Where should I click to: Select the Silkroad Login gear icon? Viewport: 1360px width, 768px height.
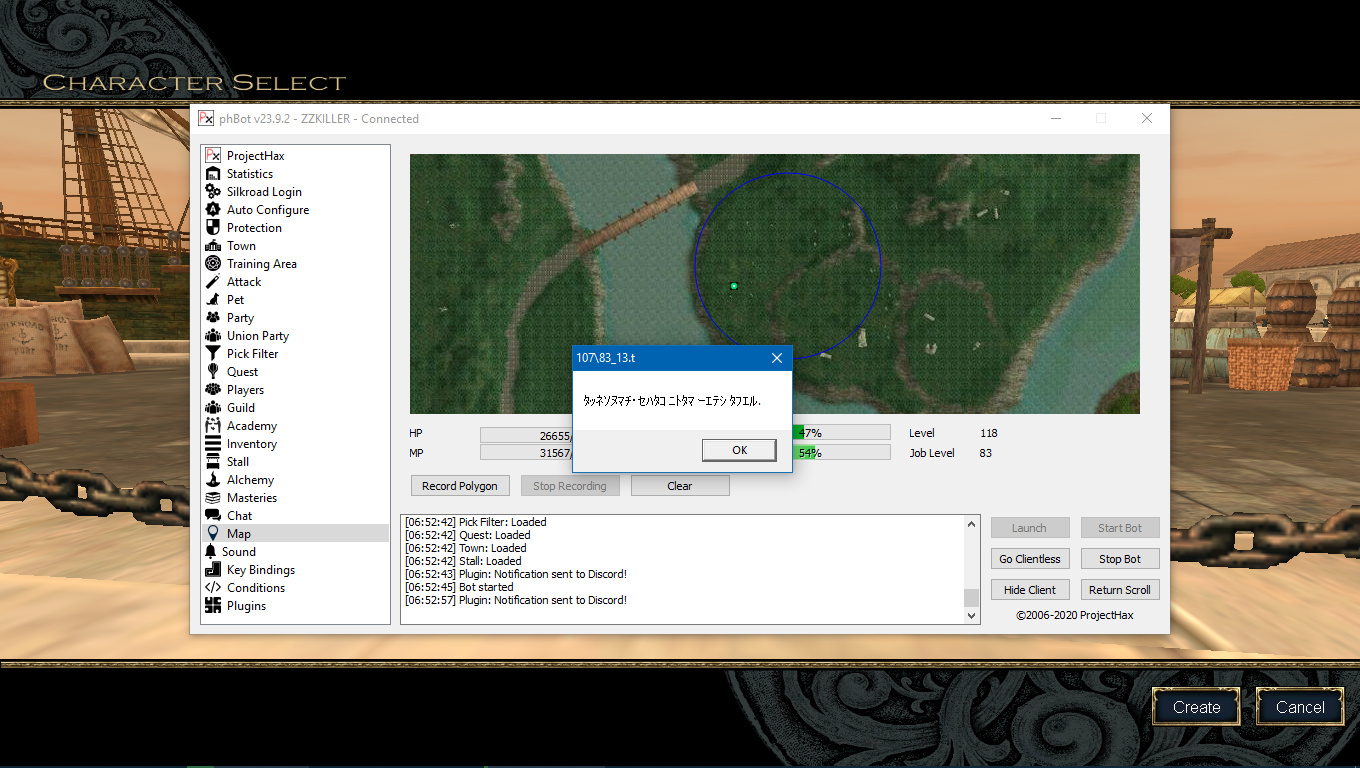point(213,192)
